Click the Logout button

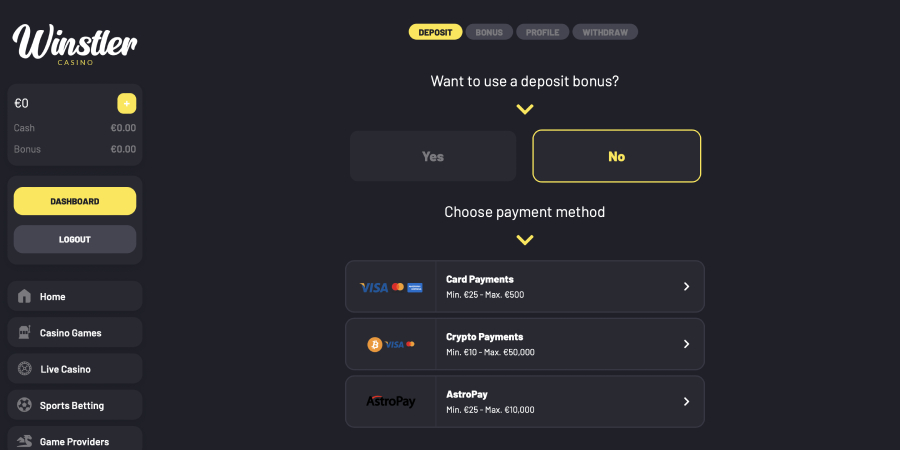coord(75,239)
